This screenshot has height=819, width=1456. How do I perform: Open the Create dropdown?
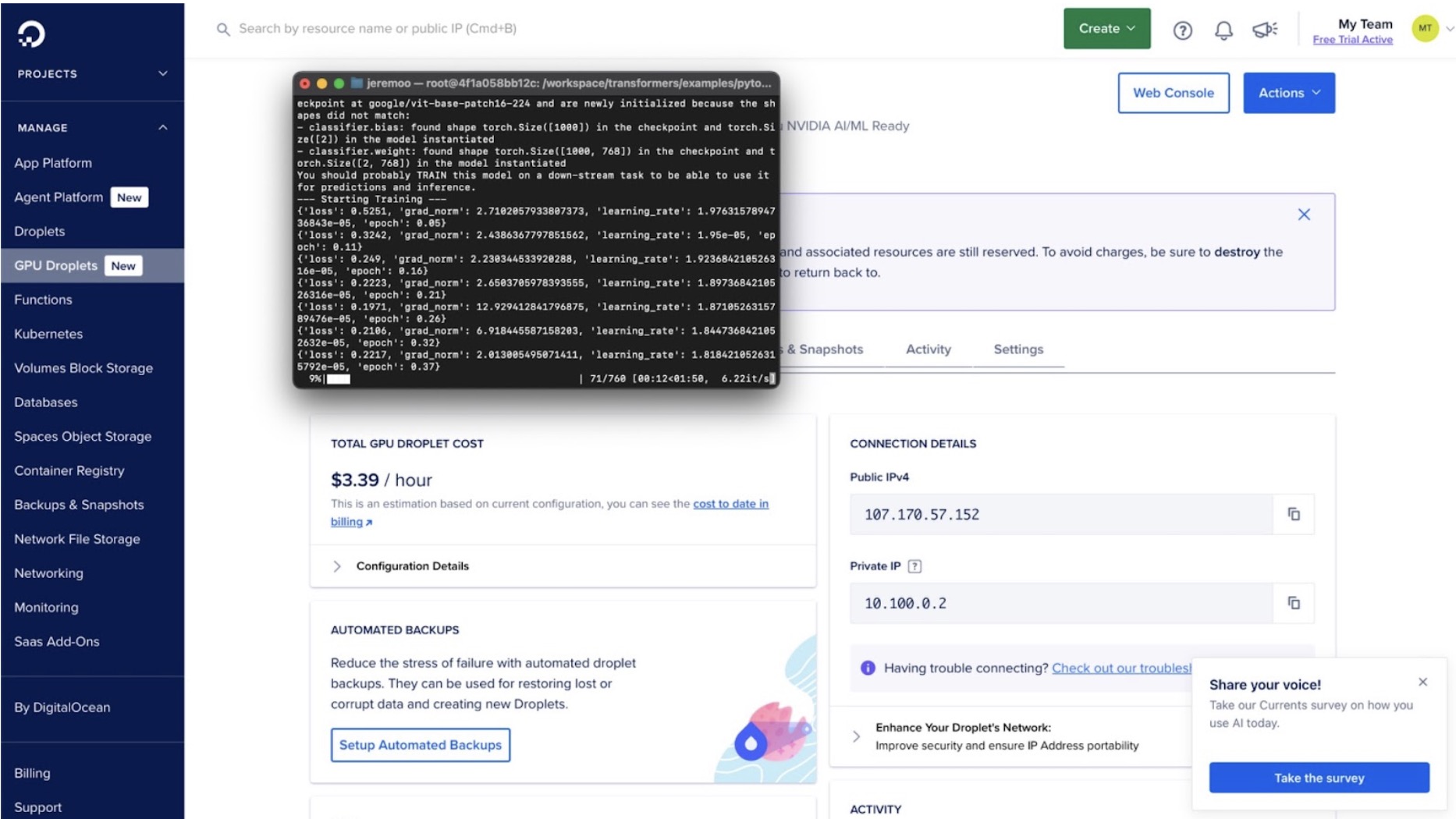1106,29
